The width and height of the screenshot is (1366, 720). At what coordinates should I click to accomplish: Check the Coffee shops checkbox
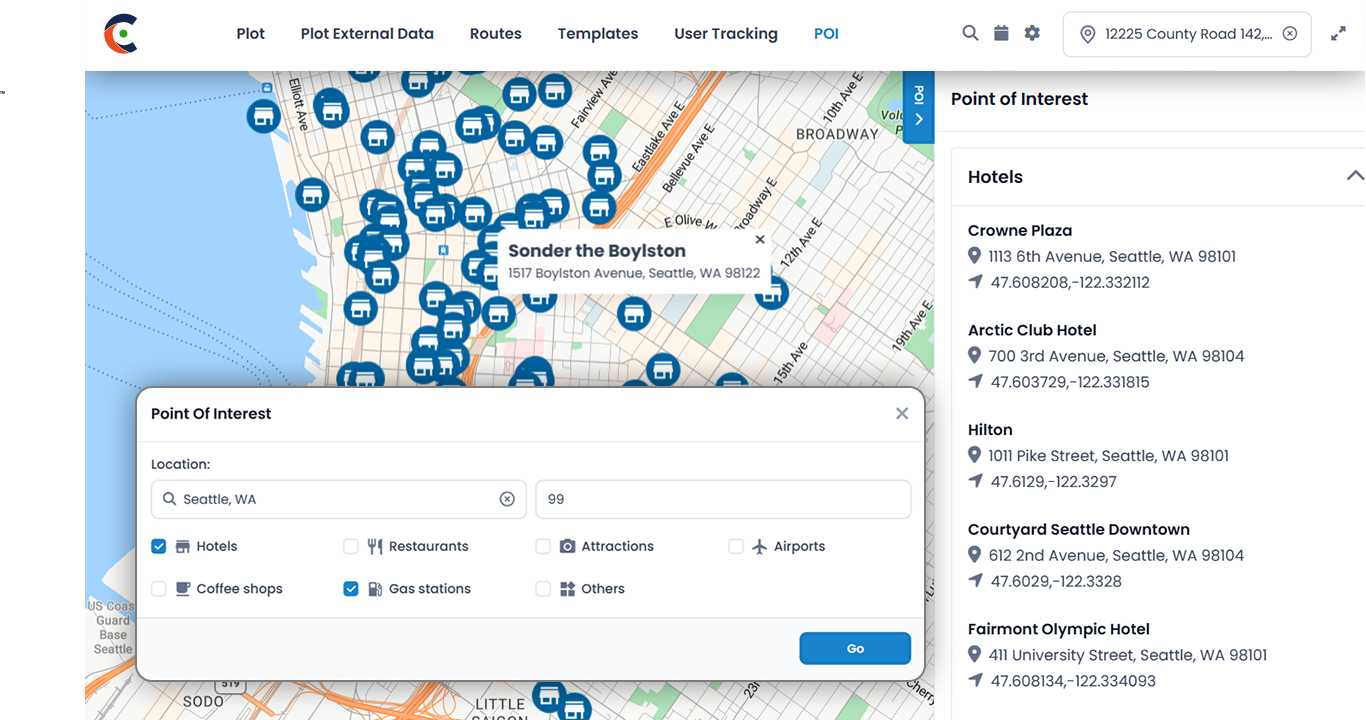[x=159, y=589]
